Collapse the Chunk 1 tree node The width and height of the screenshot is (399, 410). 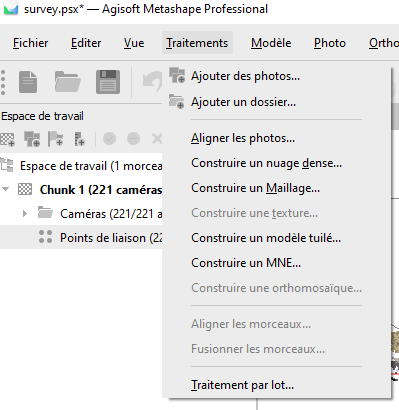(x=5, y=189)
